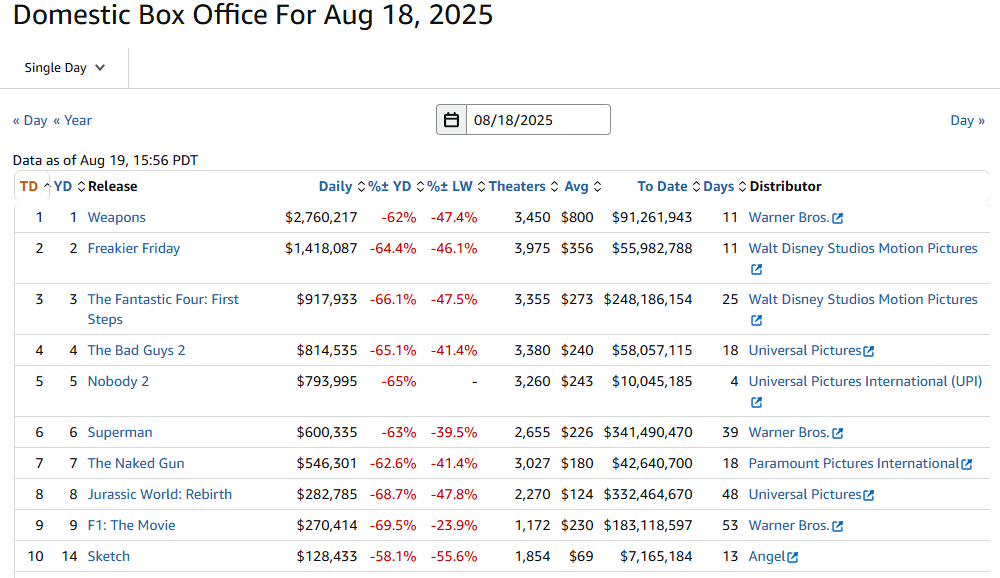This screenshot has height=578, width=1000.
Task: Open Warner Bros. link for F1: The Movie
Action: point(789,525)
